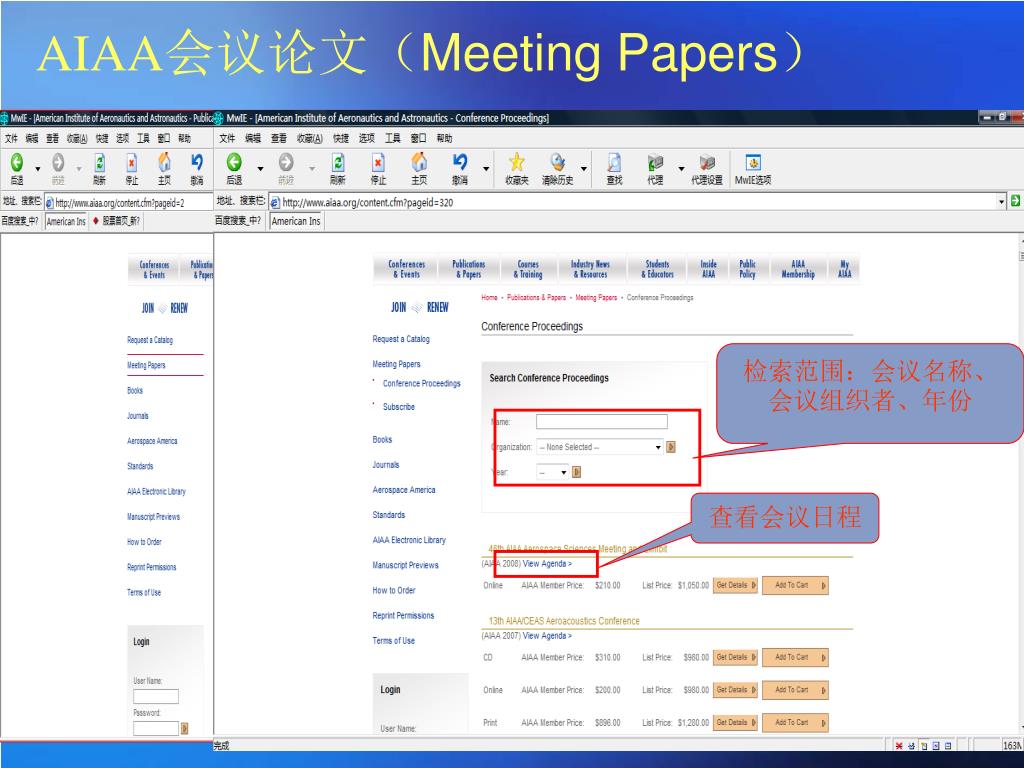
Task: Click Get Details for the Online $200.00 item
Action: (x=735, y=690)
